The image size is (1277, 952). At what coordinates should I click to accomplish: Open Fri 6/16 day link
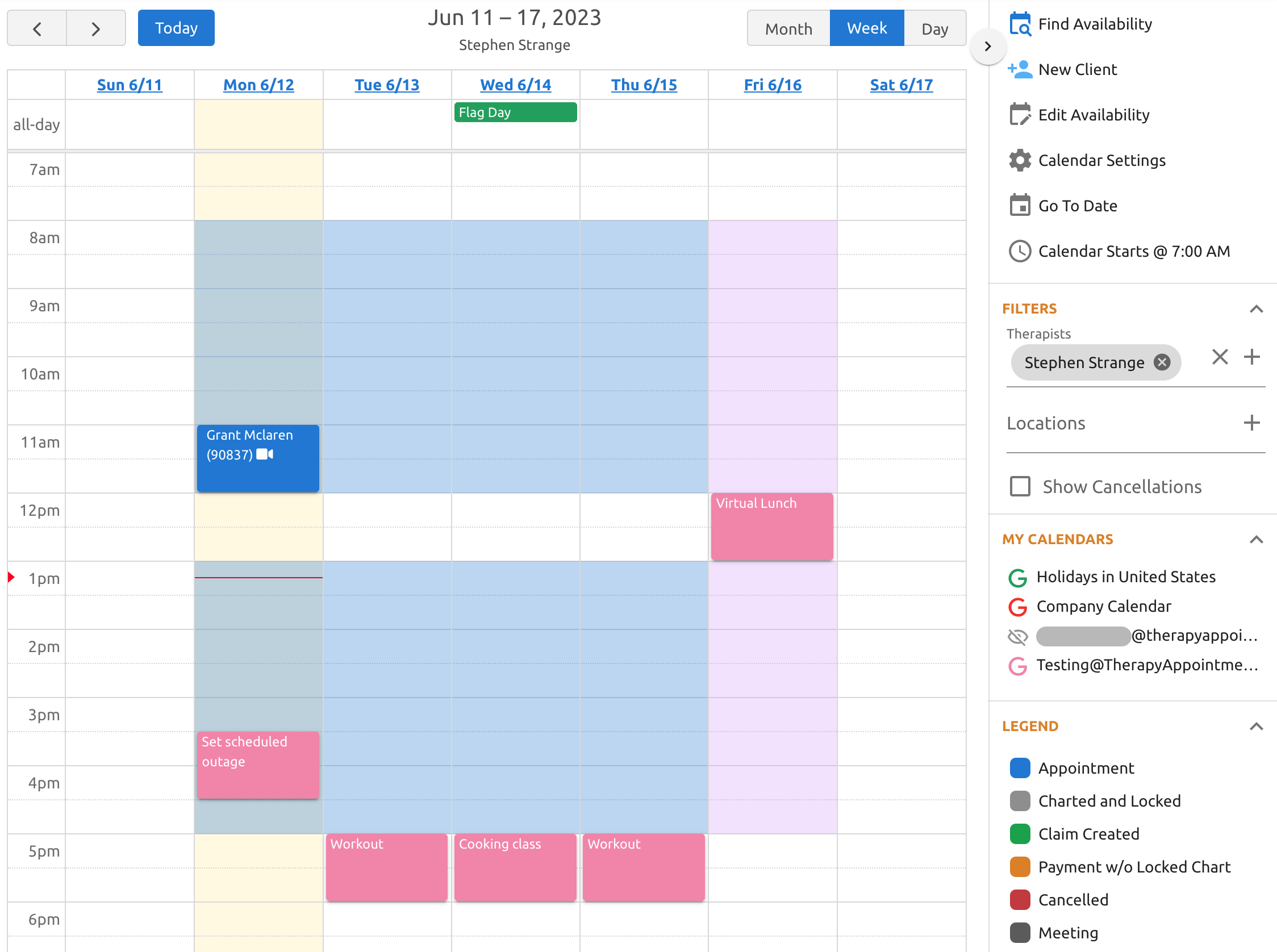[x=773, y=85]
